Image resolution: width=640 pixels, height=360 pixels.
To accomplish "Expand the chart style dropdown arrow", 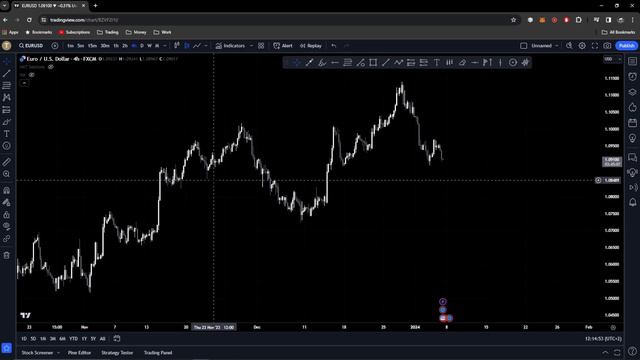I will click(206, 46).
